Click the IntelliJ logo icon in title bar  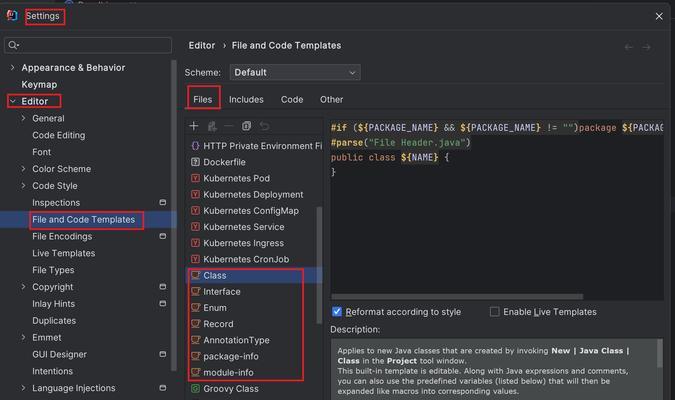pos(12,16)
